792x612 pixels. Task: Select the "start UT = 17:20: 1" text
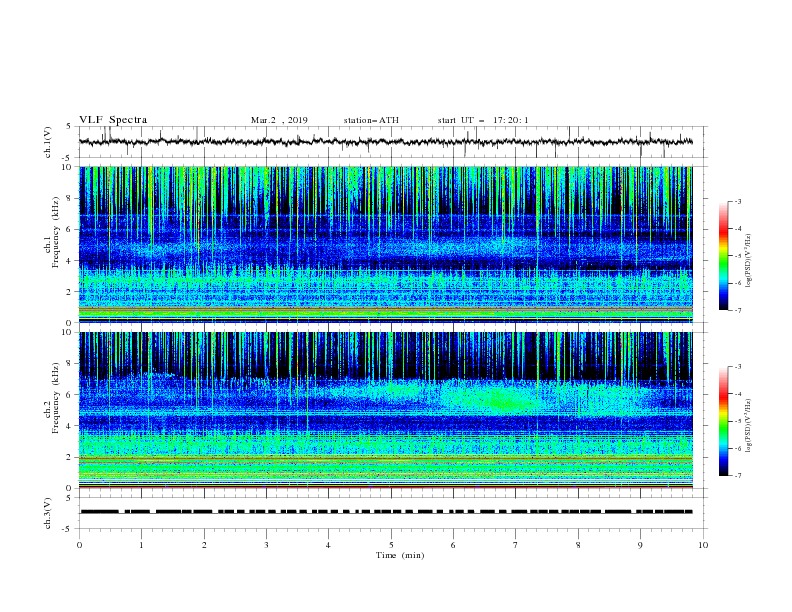(483, 120)
